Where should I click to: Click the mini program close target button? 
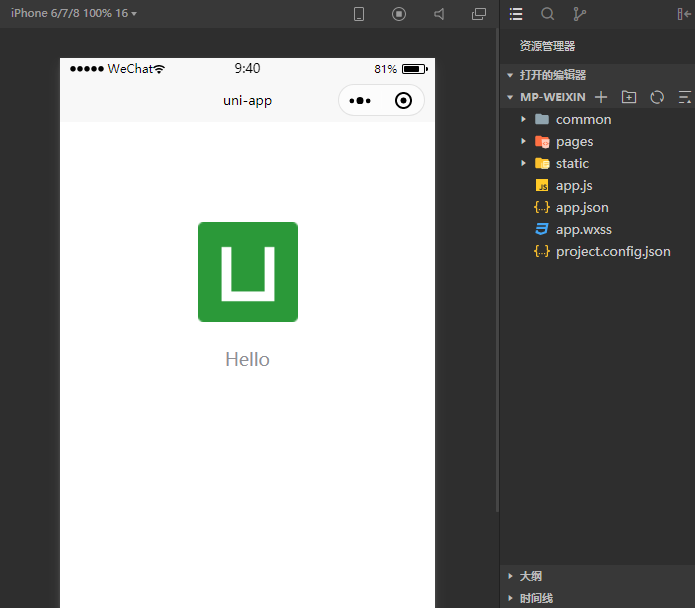pos(403,101)
